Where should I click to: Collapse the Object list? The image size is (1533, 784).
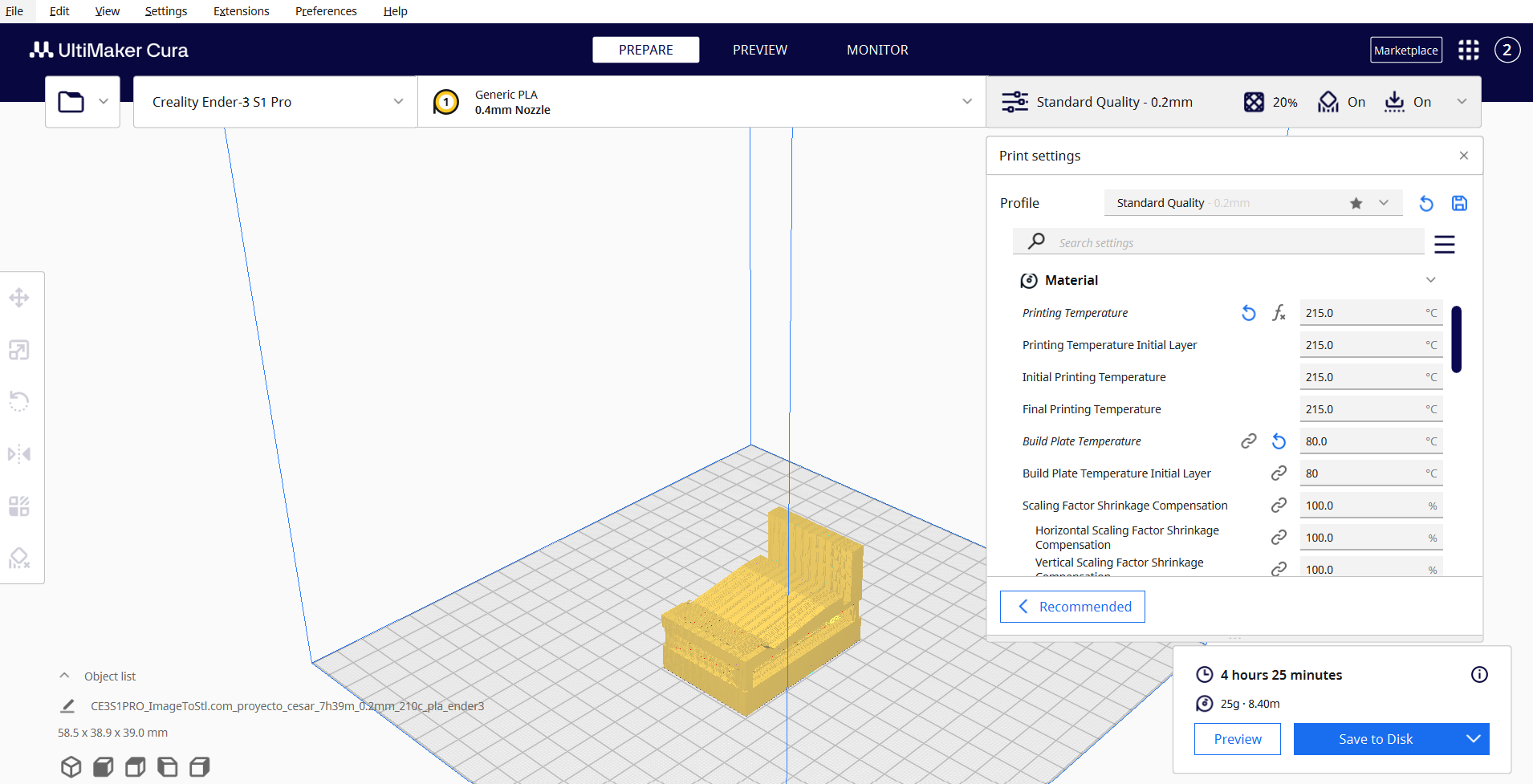point(65,676)
